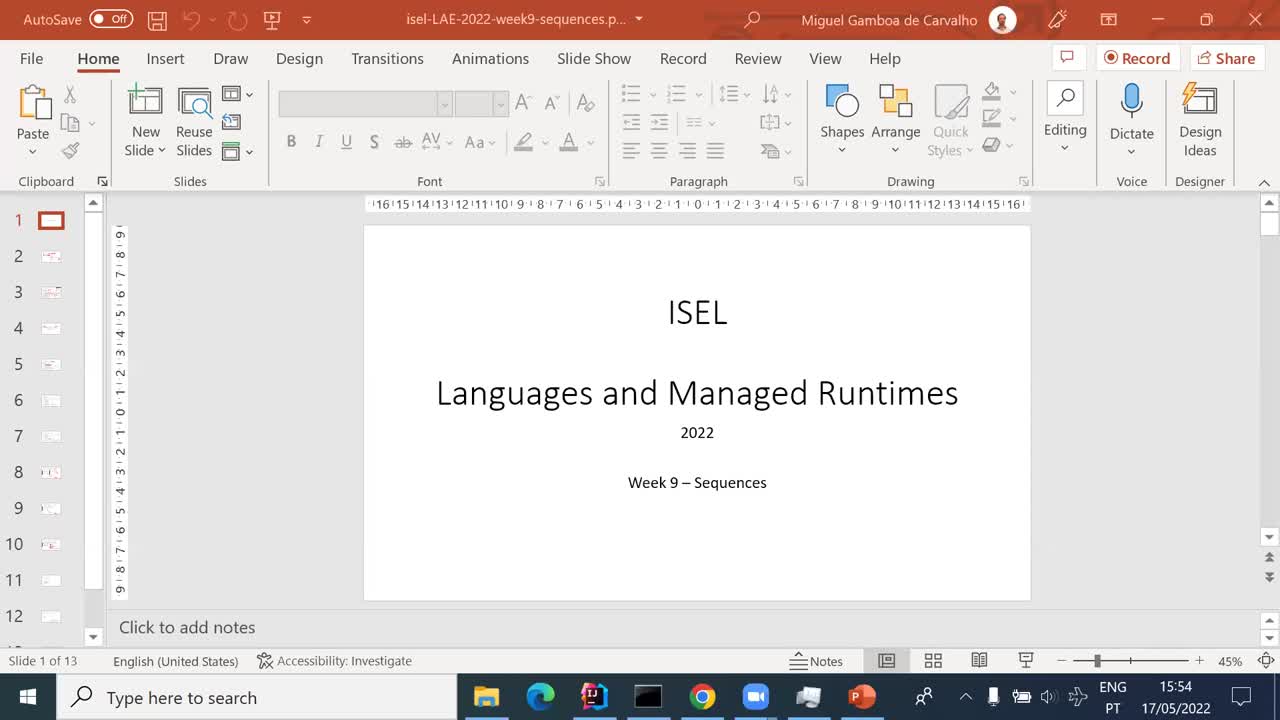This screenshot has height=720, width=1280.
Task: Toggle the Notes pane visibility
Action: (x=818, y=660)
